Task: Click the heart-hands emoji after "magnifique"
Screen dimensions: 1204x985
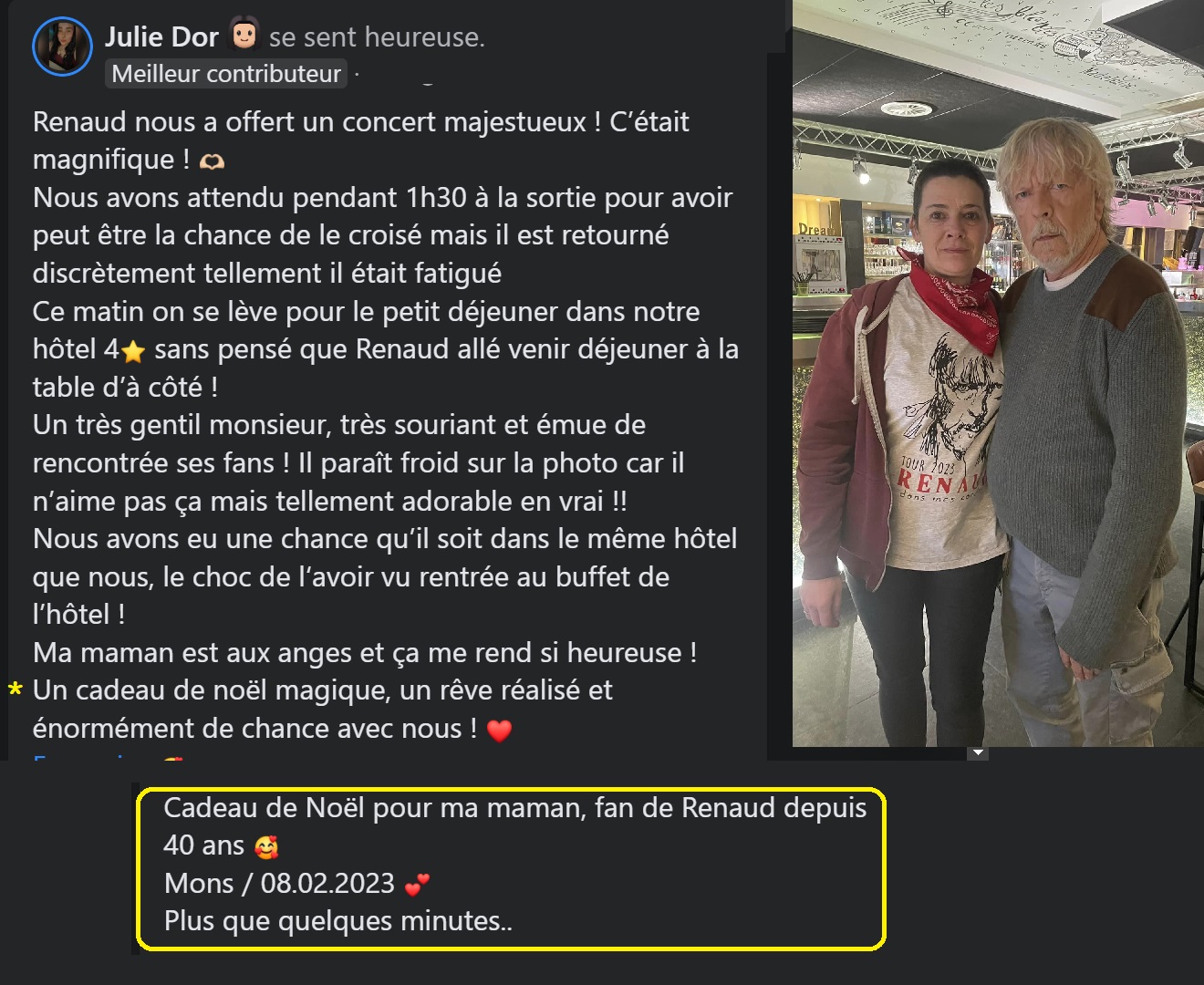Action: click(x=212, y=161)
